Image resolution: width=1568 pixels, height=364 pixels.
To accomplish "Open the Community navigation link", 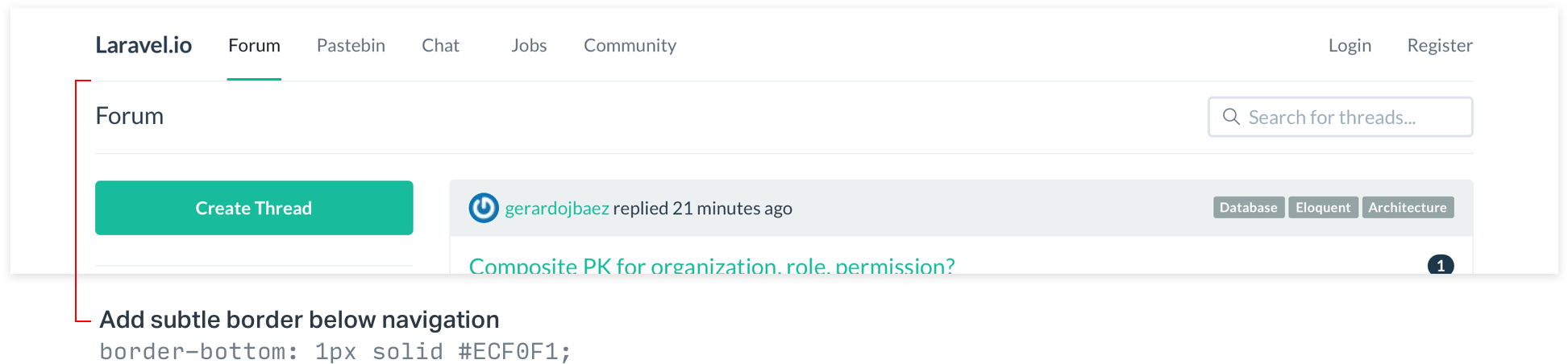I will click(630, 46).
